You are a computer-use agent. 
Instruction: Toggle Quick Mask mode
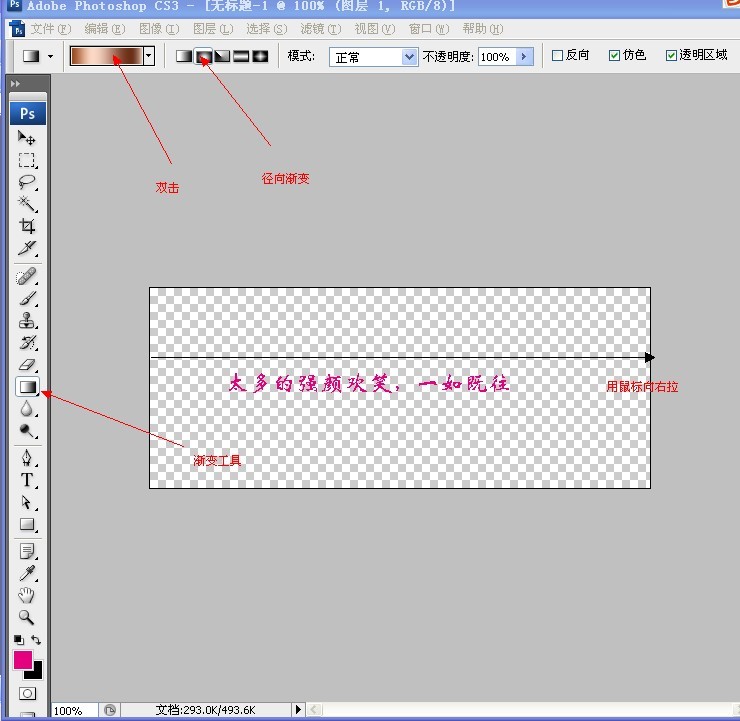[x=27, y=694]
